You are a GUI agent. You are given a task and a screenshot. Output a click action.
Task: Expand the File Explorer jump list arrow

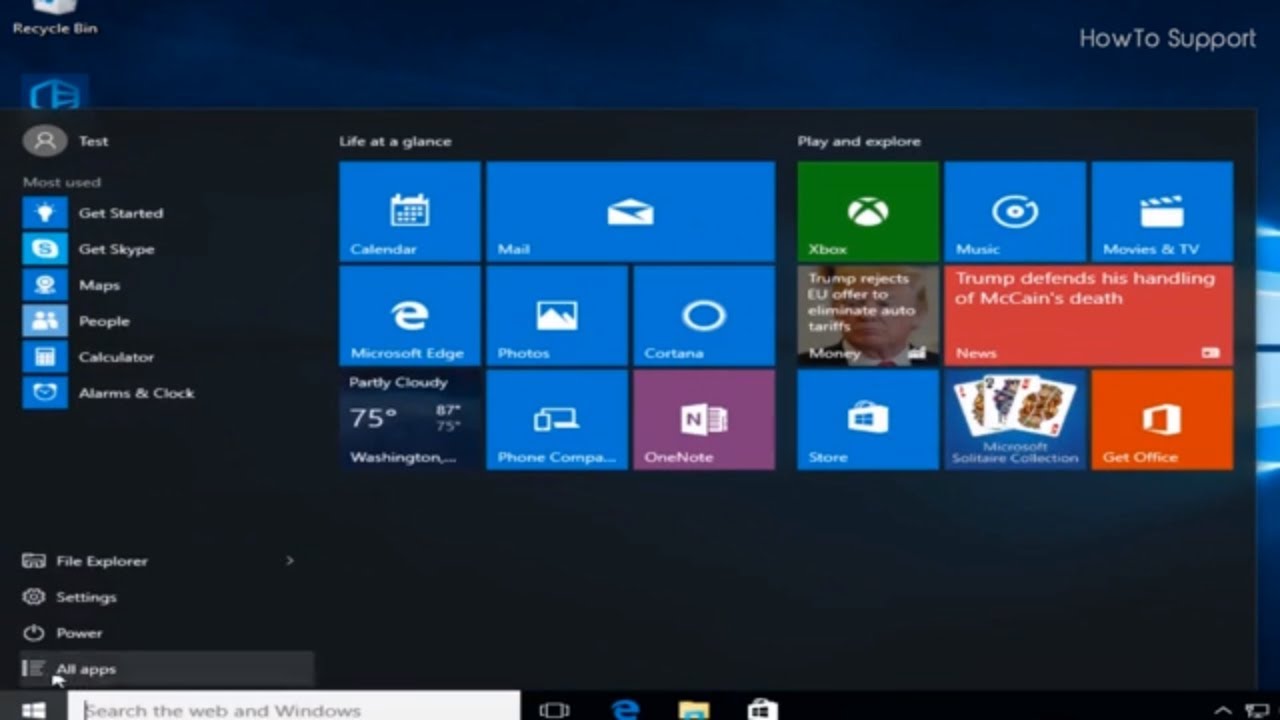(290, 561)
